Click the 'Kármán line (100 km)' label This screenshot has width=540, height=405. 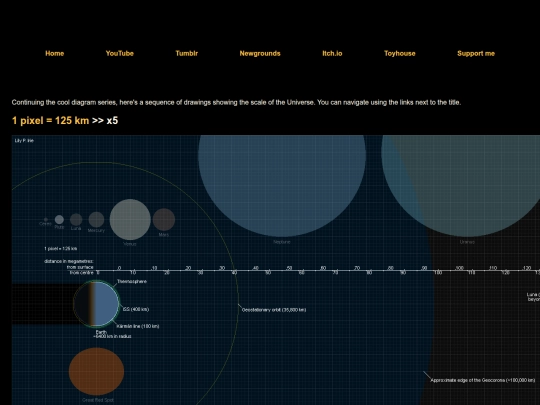tap(138, 326)
